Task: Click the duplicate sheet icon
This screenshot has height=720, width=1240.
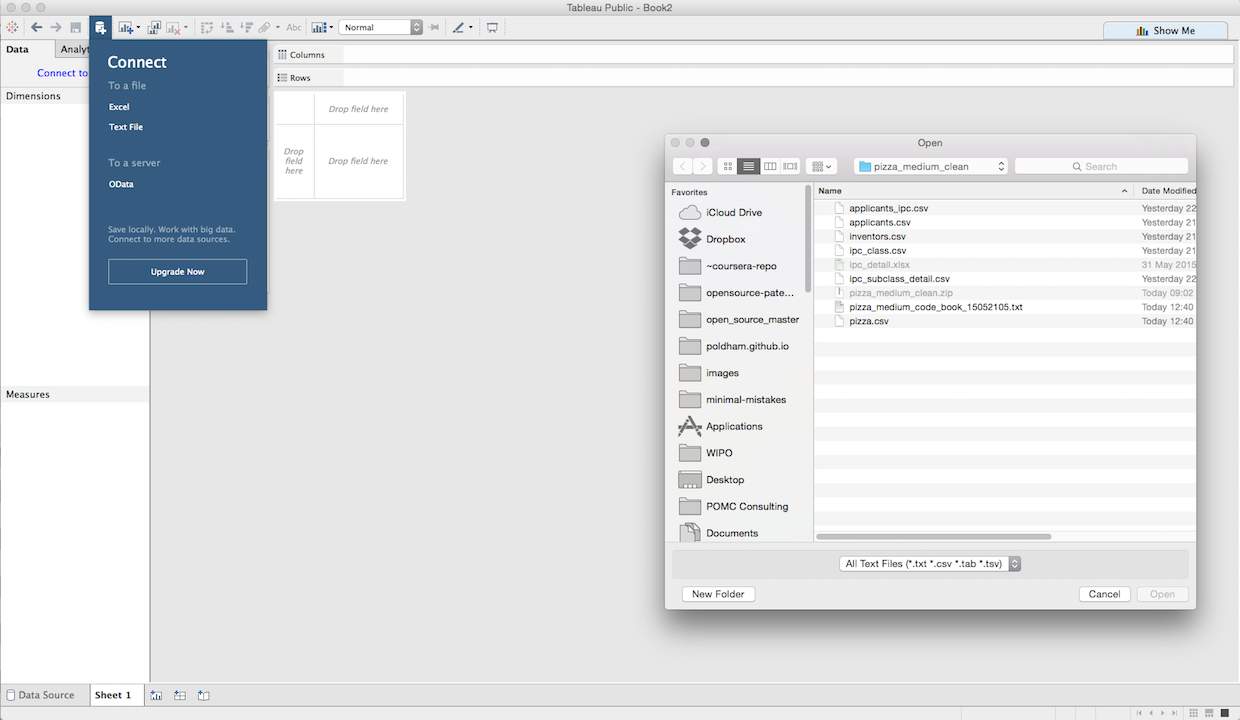Action: (154, 28)
